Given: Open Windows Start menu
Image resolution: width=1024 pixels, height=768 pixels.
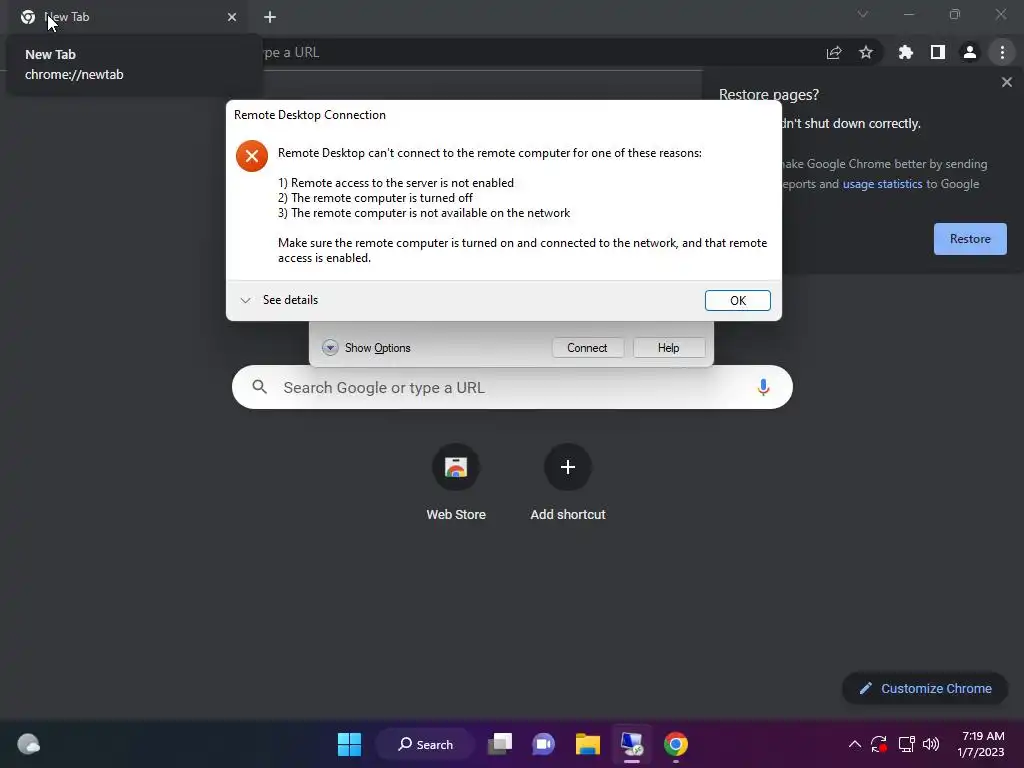Looking at the screenshot, I should pyautogui.click(x=349, y=744).
